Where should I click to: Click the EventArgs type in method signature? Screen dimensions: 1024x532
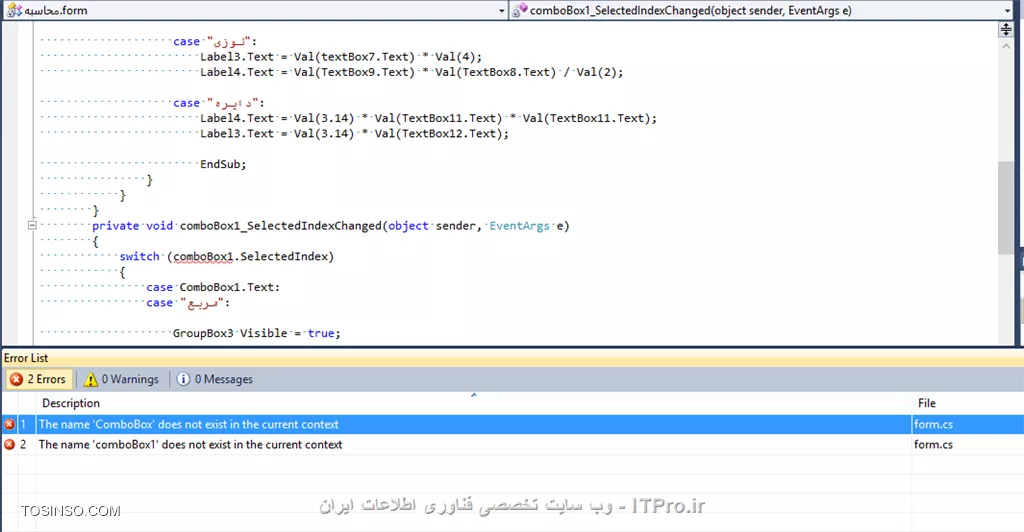(x=520, y=226)
